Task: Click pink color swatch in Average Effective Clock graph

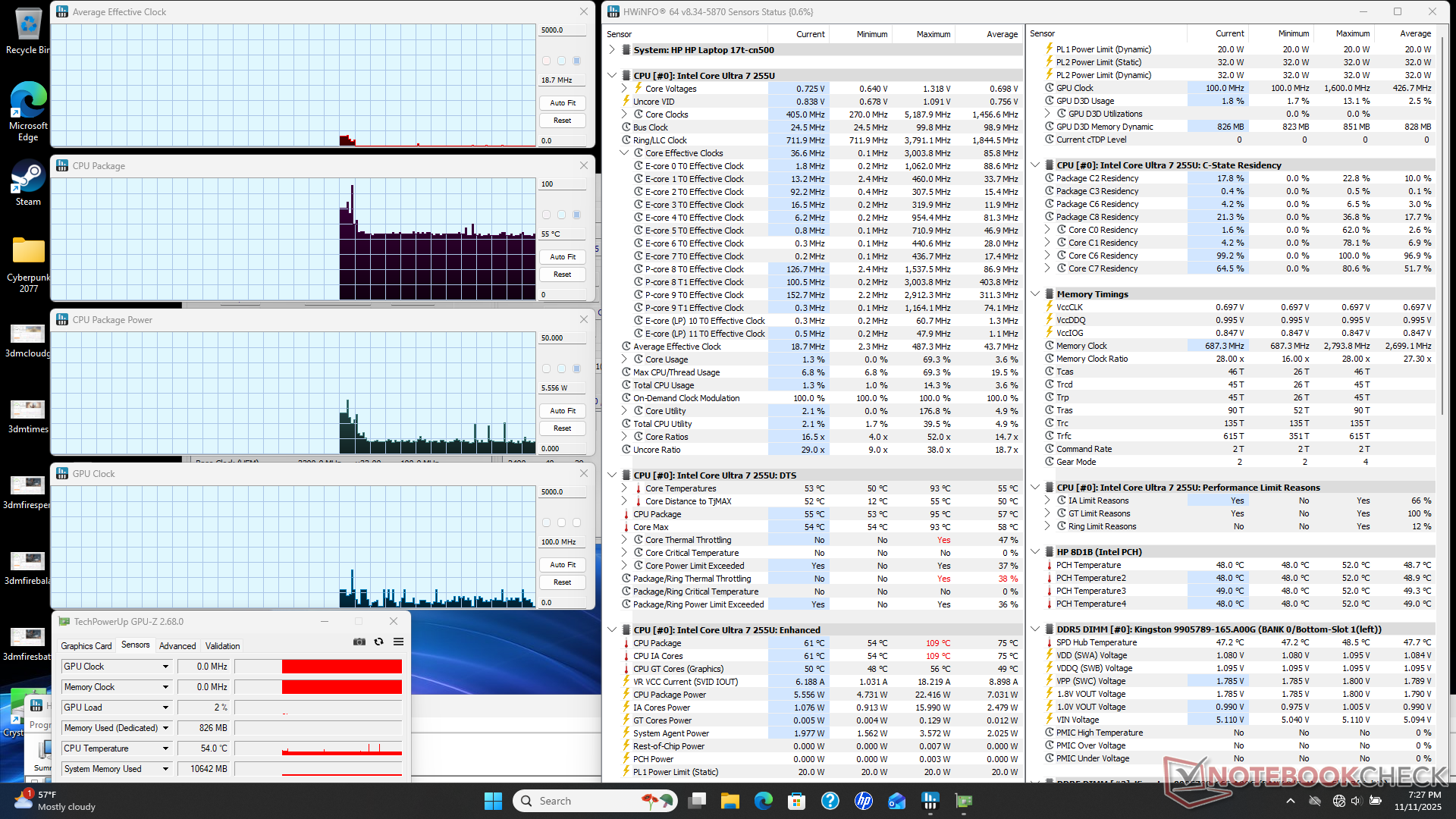Action: coord(546,61)
